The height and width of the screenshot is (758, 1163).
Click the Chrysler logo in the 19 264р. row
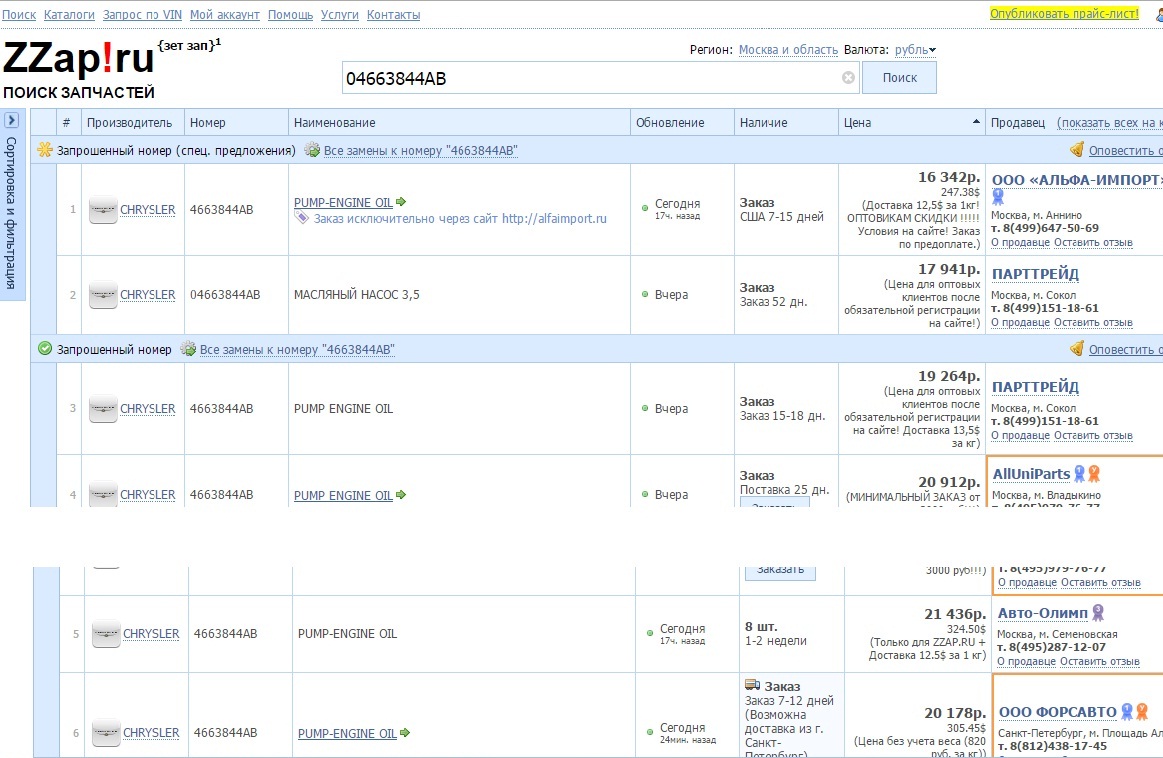click(x=103, y=409)
